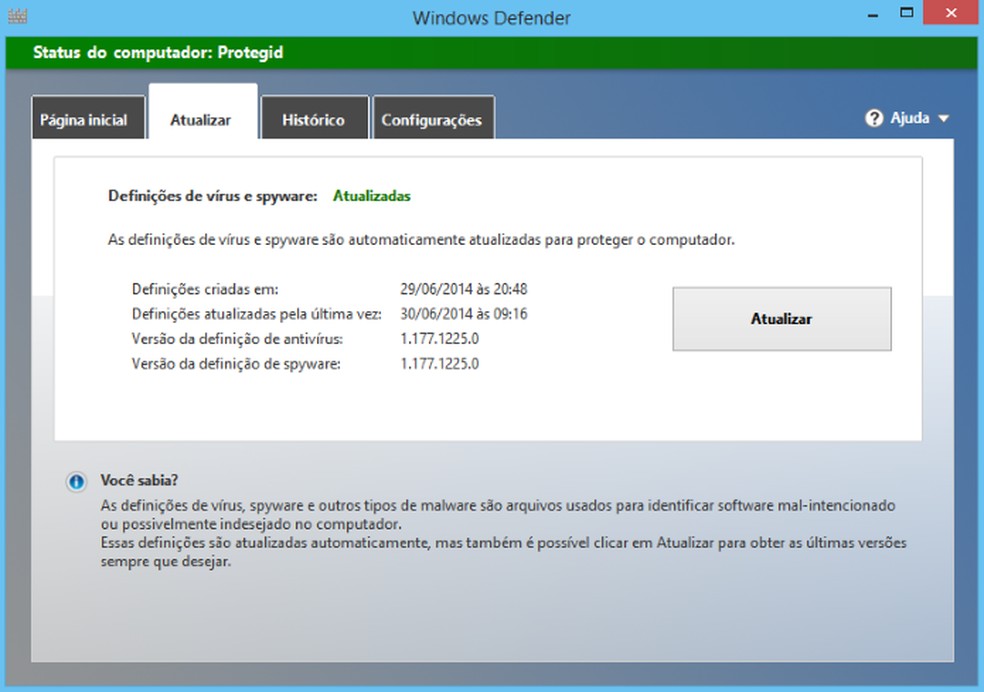Expand the chevron arrow next to Ajuda
Screen dimensions: 984x692
coord(941,118)
